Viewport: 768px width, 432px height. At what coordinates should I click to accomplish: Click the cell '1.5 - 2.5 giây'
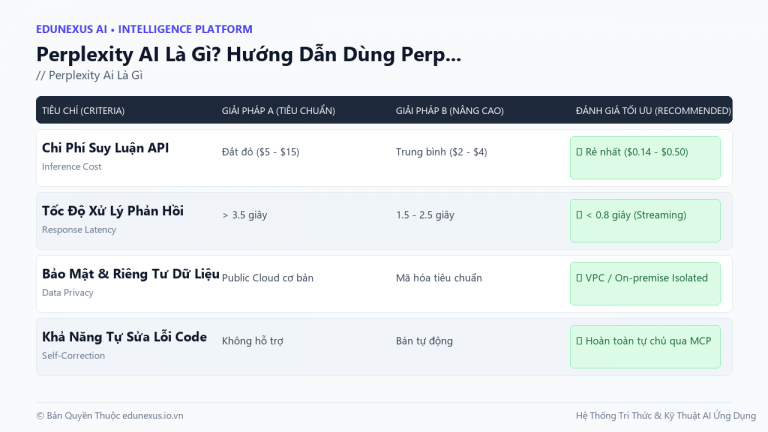tap(425, 215)
